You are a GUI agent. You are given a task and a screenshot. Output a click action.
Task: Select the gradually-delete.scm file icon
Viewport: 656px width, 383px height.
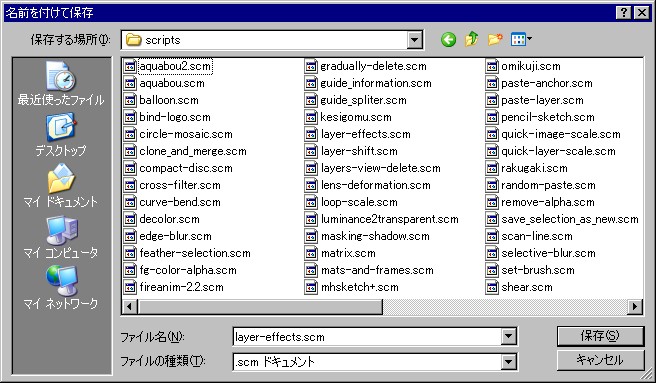[311, 66]
